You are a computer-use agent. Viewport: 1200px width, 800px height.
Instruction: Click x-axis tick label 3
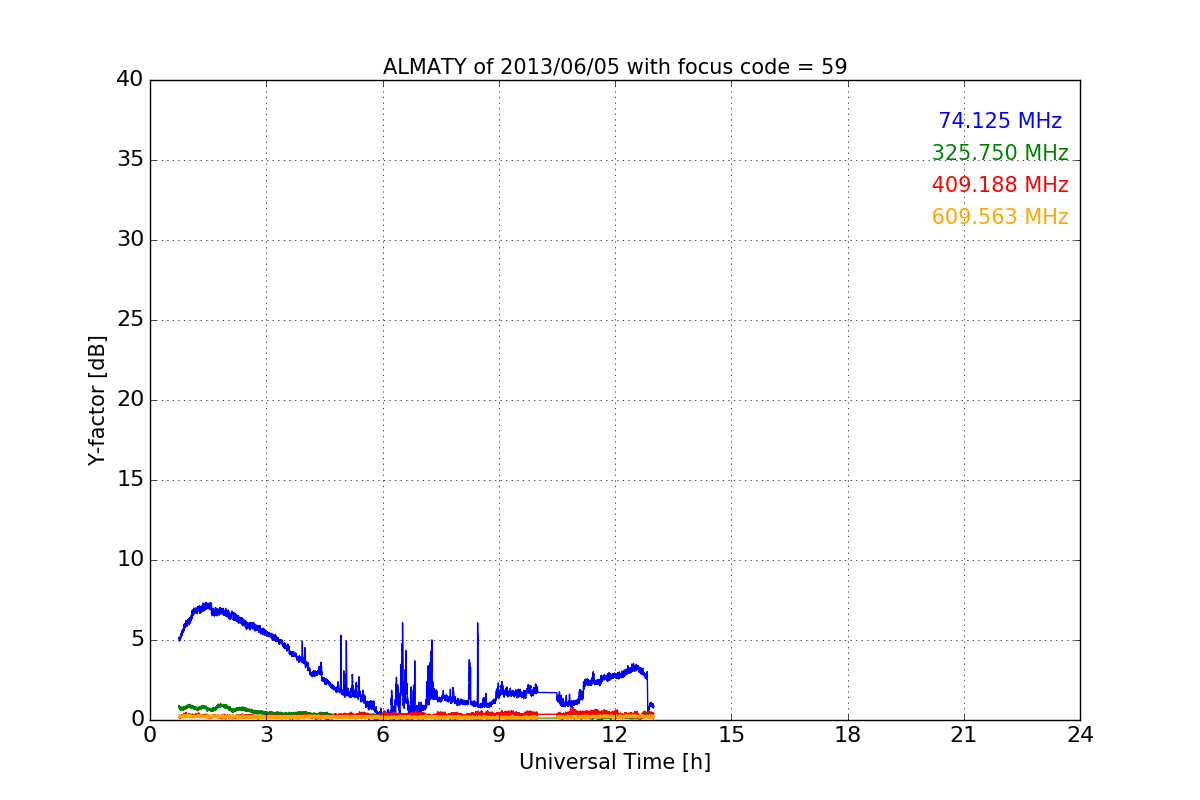pyautogui.click(x=266, y=735)
